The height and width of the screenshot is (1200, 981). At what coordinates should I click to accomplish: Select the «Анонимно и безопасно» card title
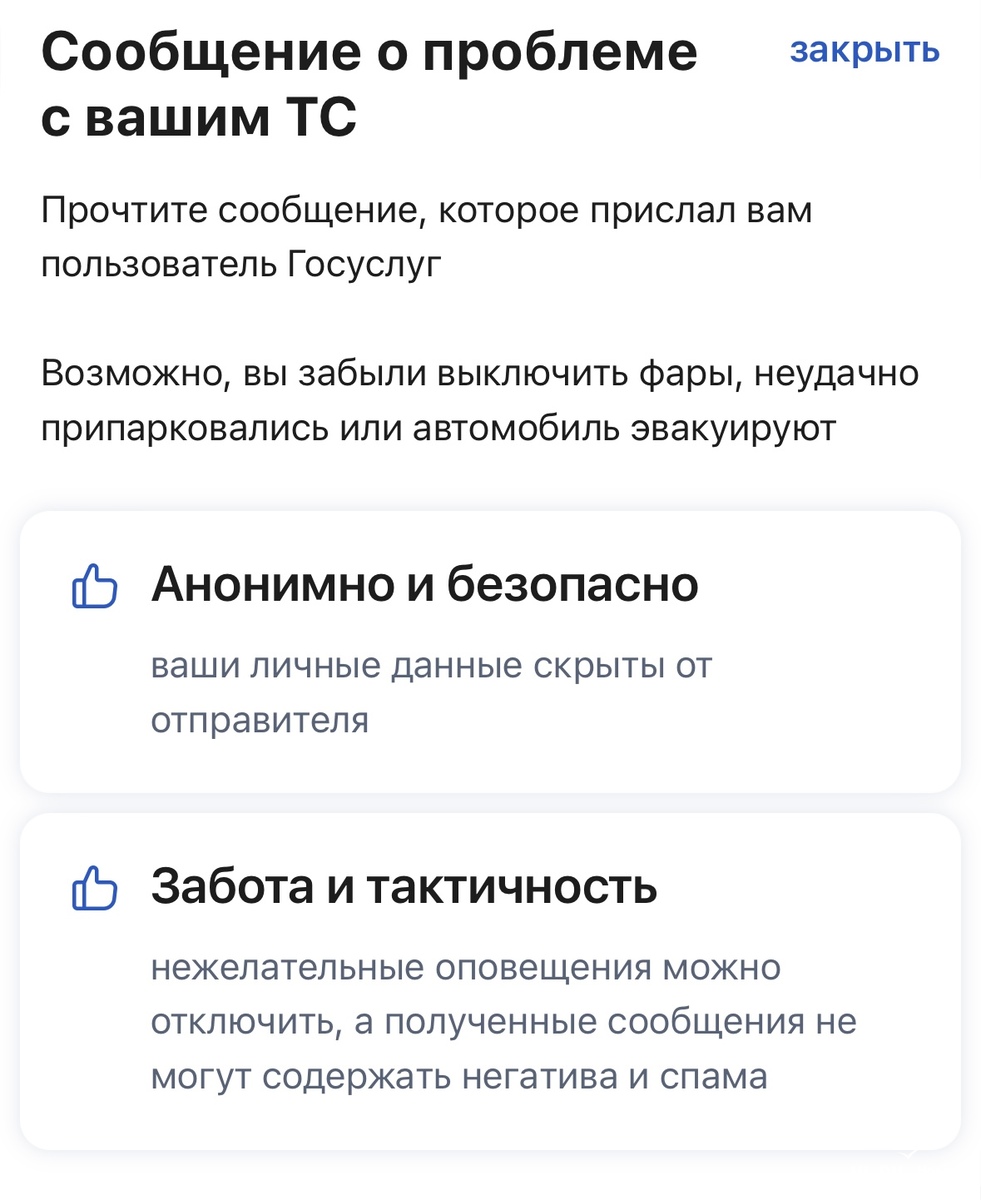click(x=424, y=586)
